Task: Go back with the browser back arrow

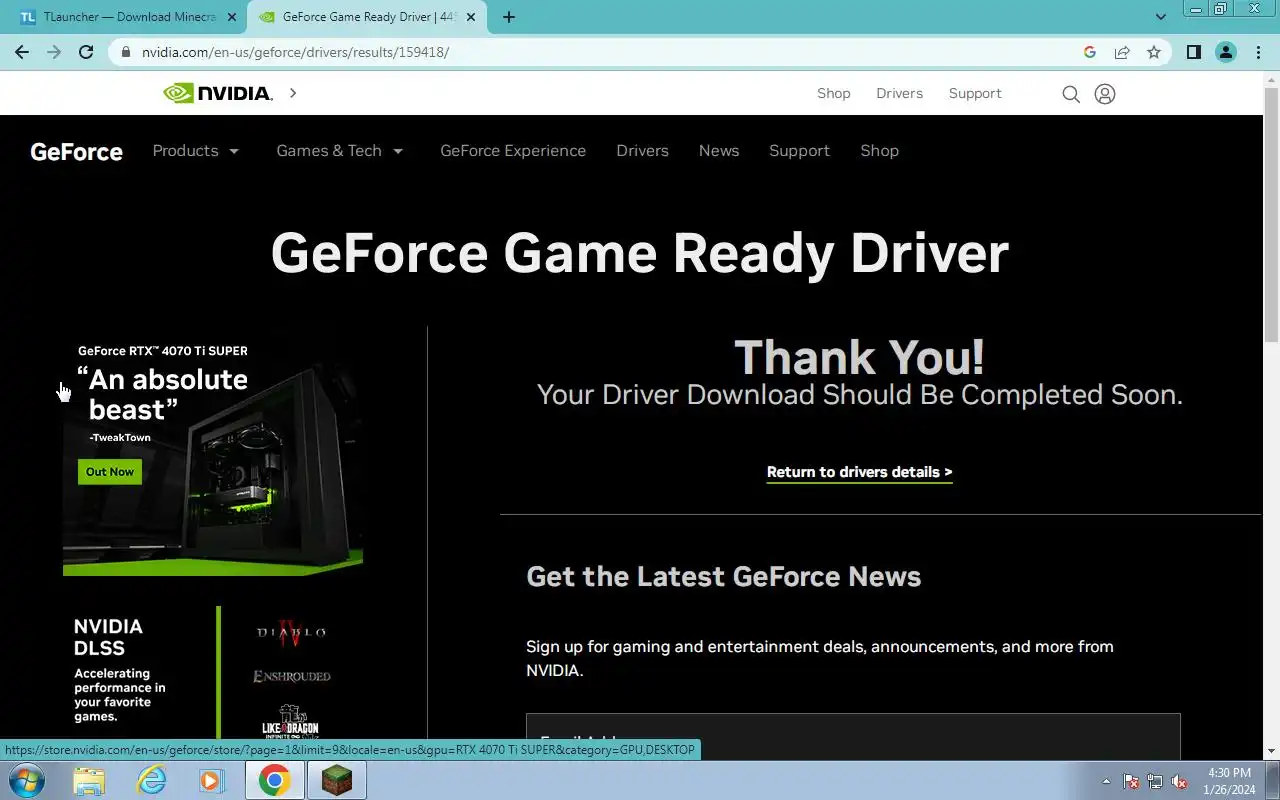Action: pyautogui.click(x=22, y=52)
